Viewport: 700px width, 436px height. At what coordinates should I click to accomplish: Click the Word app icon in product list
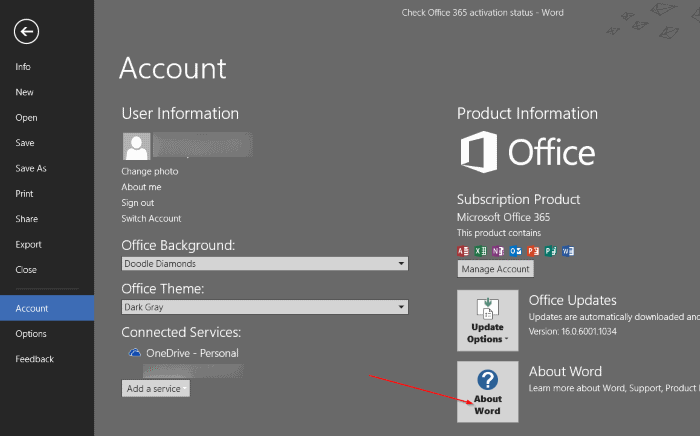567,251
